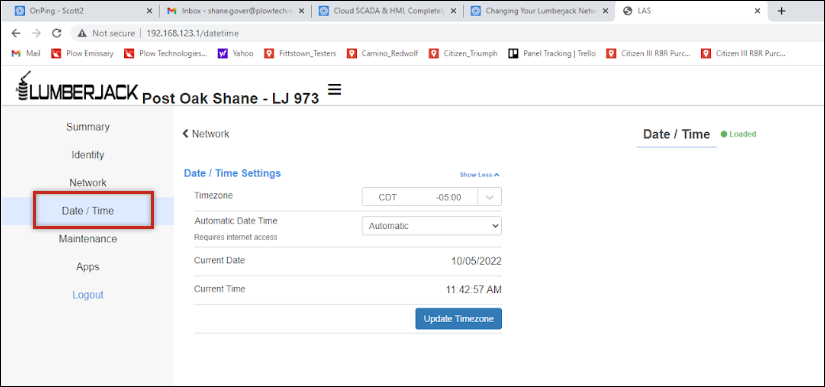
Task: Click the address bar URL
Action: [x=193, y=33]
